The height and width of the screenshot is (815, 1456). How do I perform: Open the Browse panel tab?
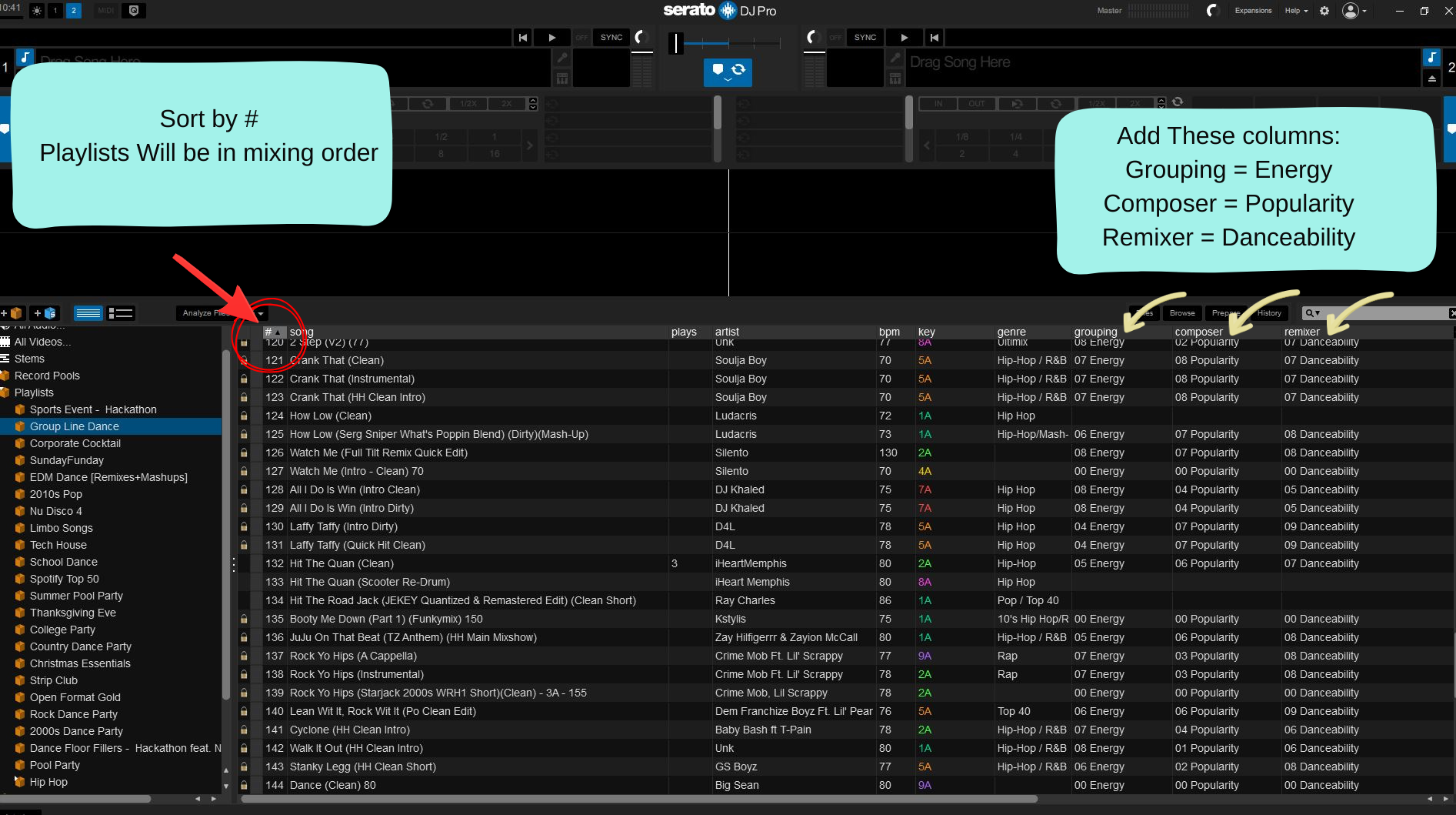point(1182,313)
